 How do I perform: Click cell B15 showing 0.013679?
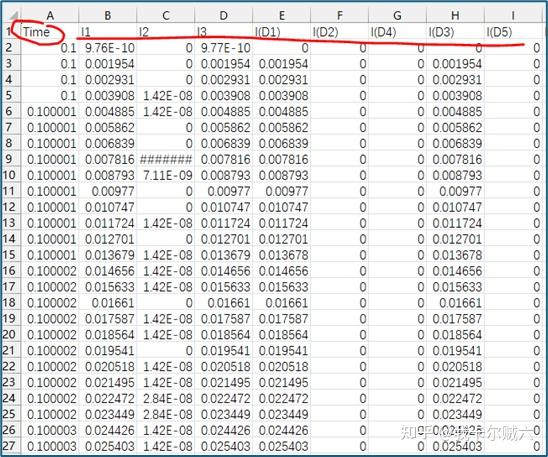(x=108, y=255)
